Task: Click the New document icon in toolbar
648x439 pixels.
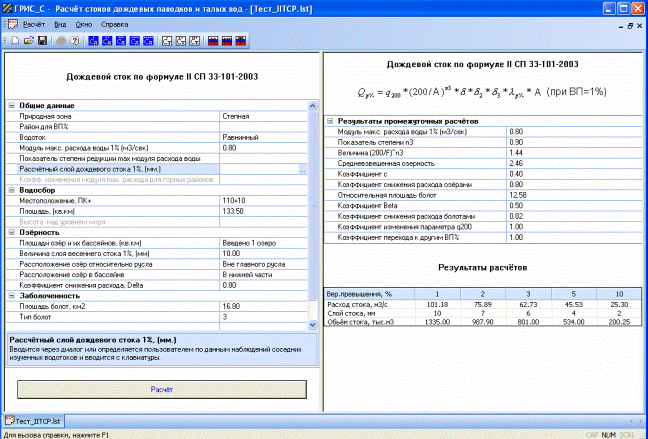Action: point(15,41)
